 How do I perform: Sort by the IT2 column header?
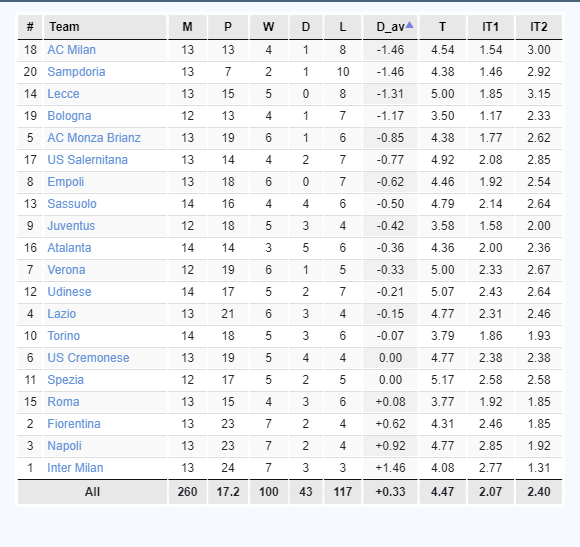click(539, 27)
